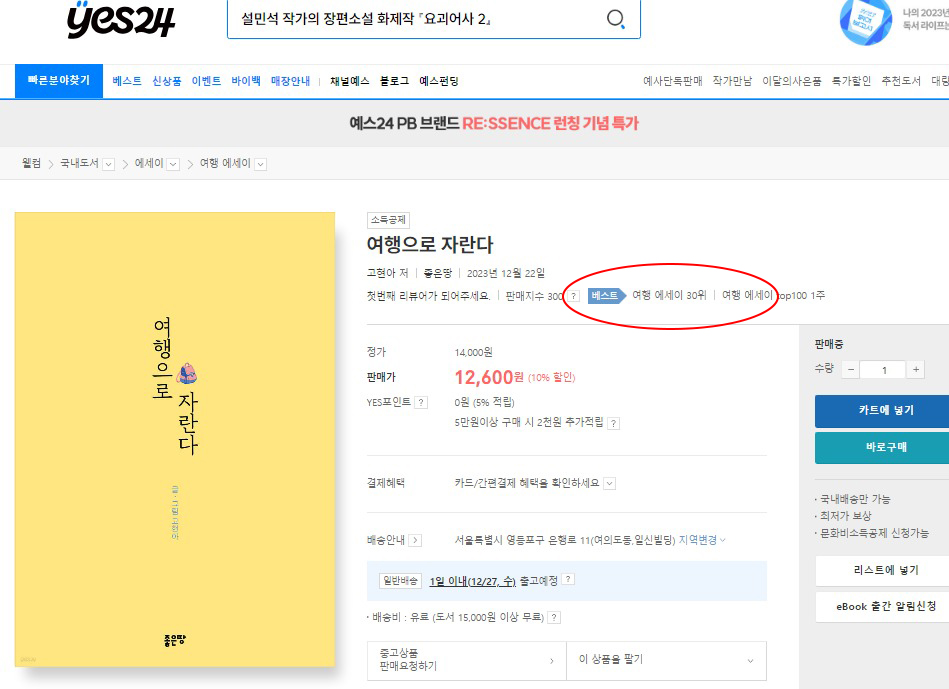Open 매장안내 menu item
Viewport: 949px width, 689px height.
[x=291, y=81]
